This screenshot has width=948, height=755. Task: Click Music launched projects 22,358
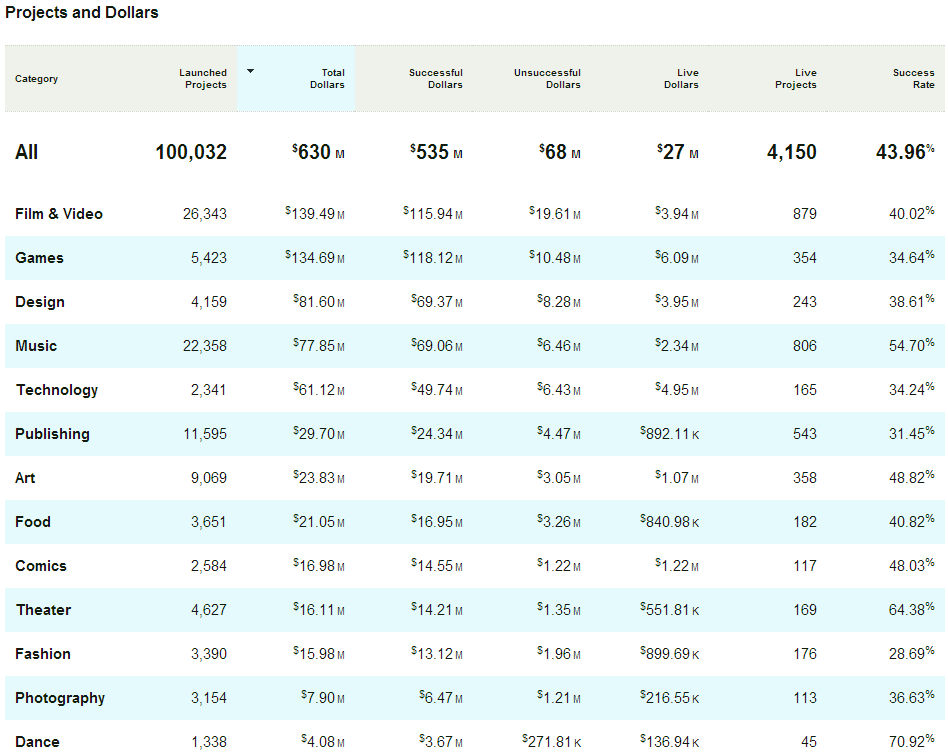click(x=205, y=346)
